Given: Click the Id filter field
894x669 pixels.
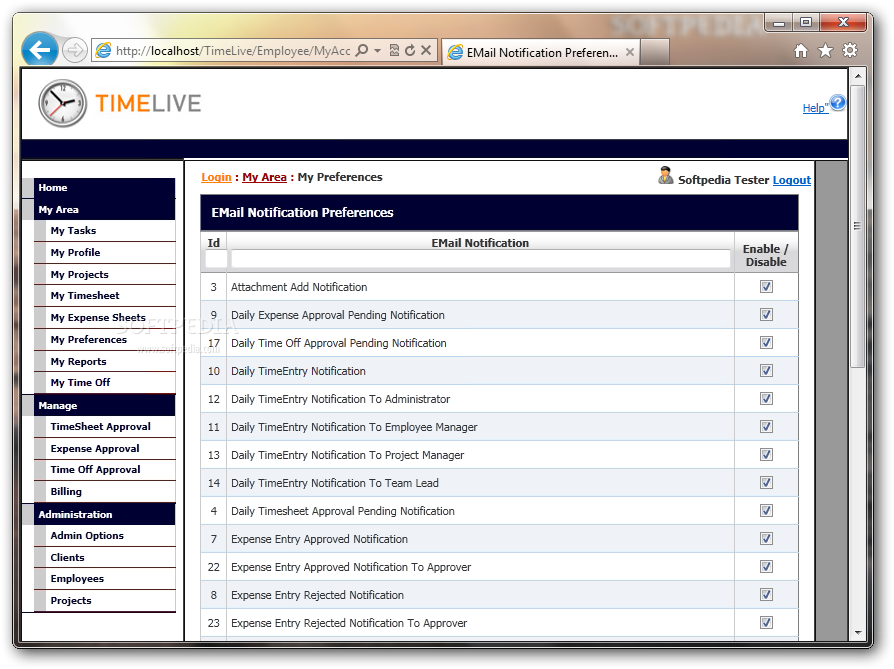Looking at the screenshot, I should point(216,259).
